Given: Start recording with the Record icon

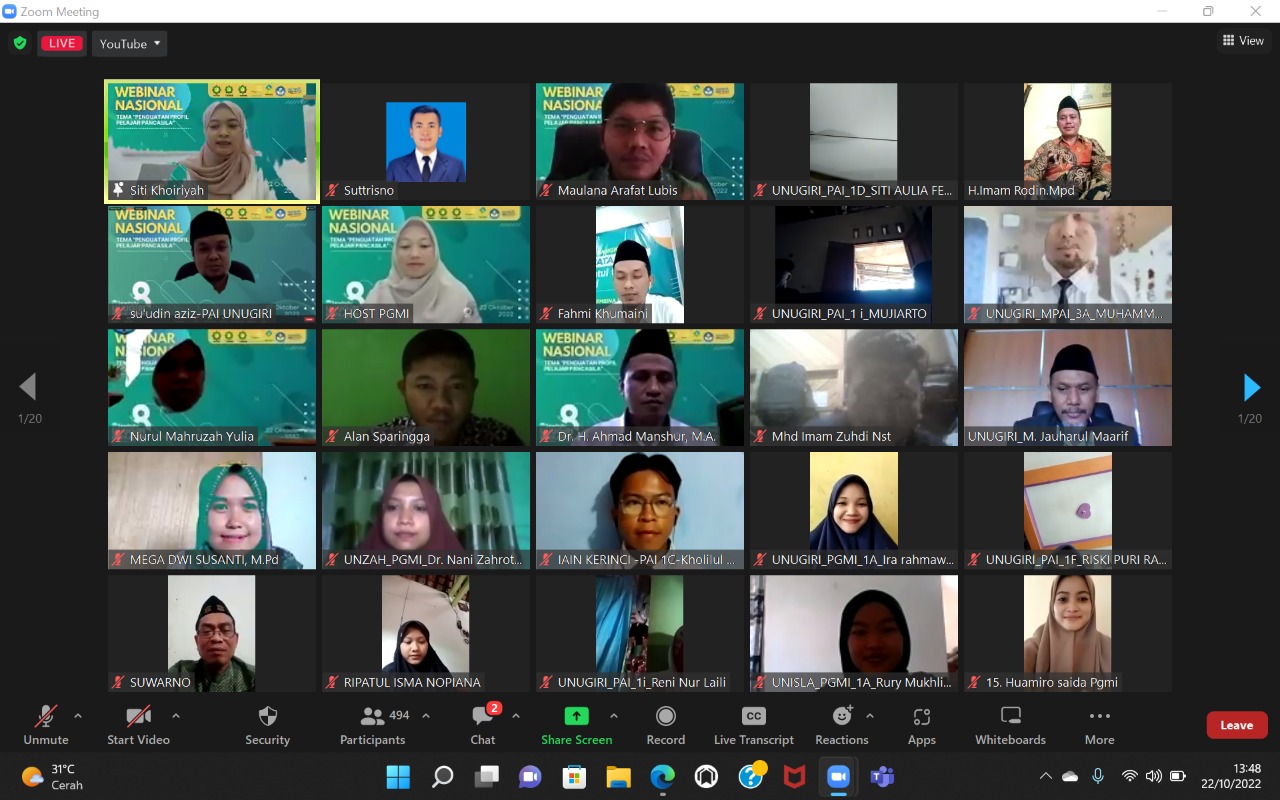Looking at the screenshot, I should click(x=665, y=717).
